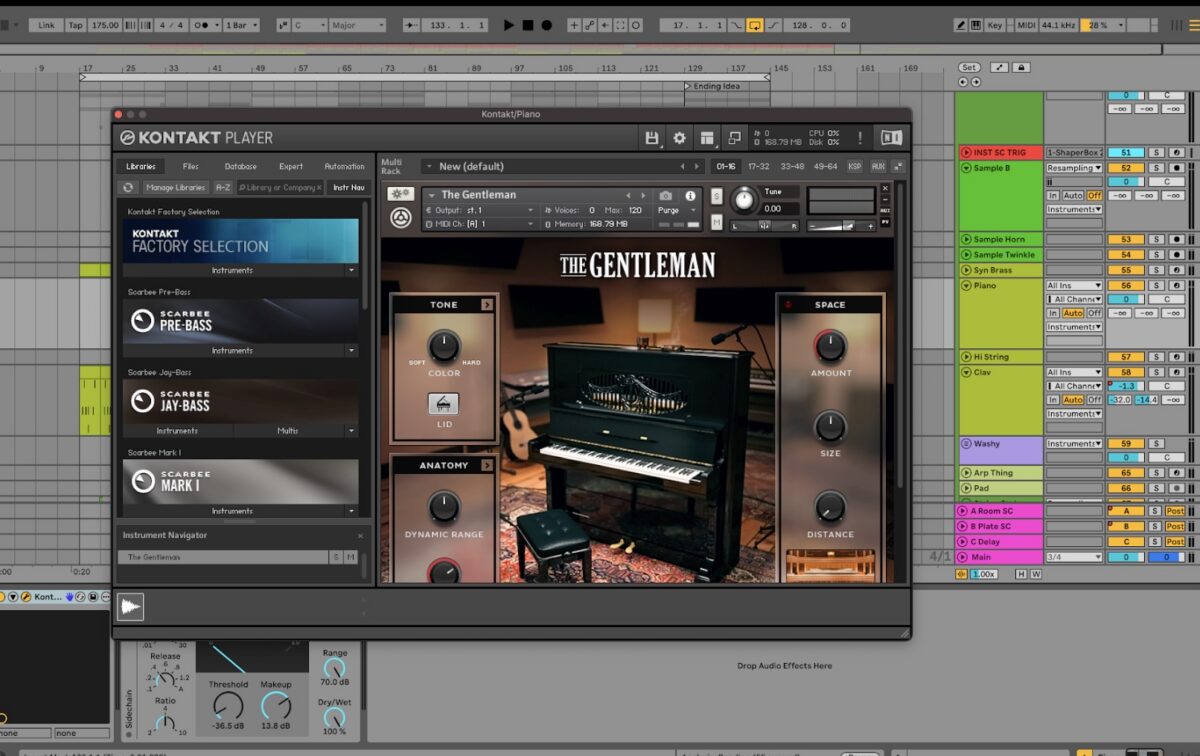Unfold the Clav track
Image resolution: width=1200 pixels, height=756 pixels.
[x=966, y=372]
